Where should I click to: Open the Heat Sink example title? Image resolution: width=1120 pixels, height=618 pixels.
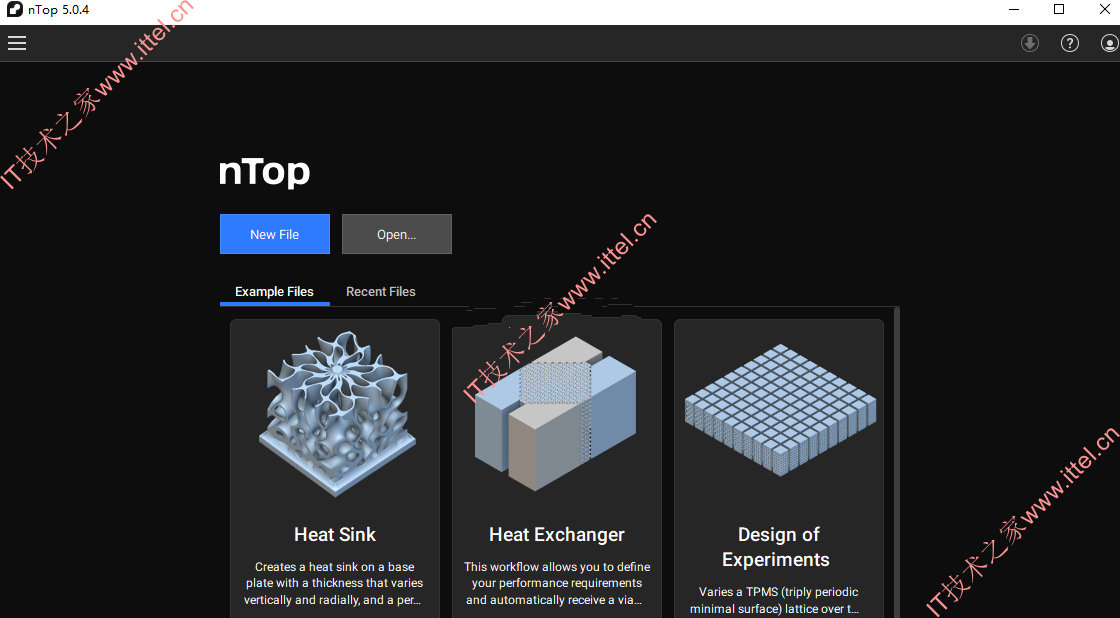335,534
